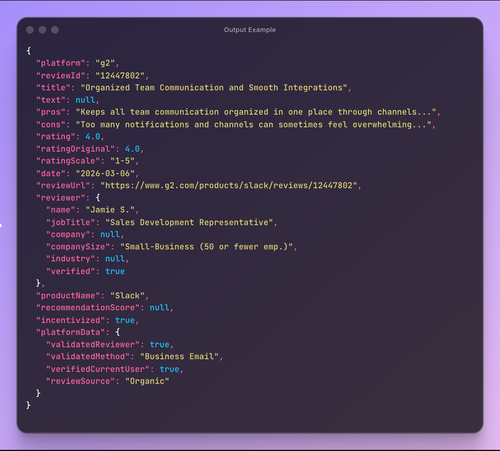Image resolution: width=500 pixels, height=451 pixels.
Task: Click the null value after "recommendationScore"
Action: pos(159,308)
